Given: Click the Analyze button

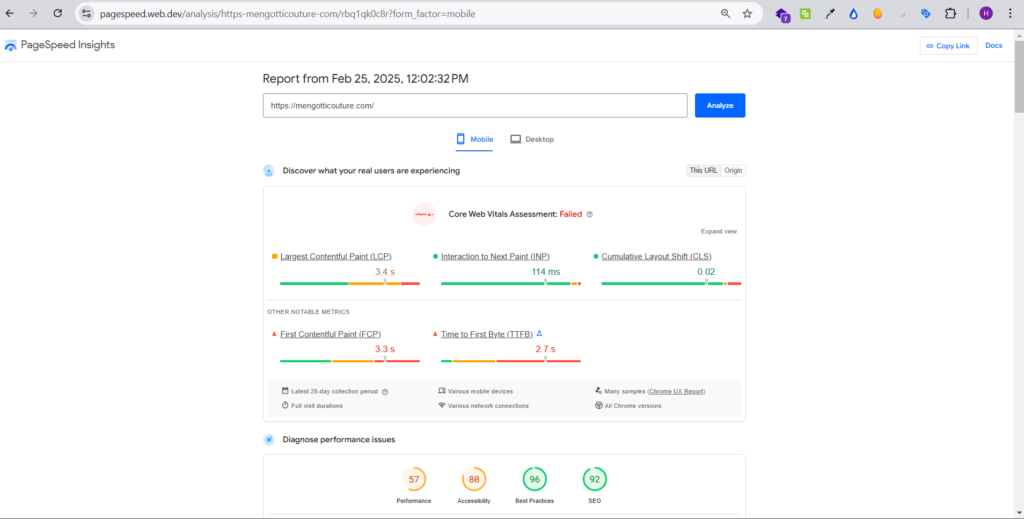Looking at the screenshot, I should click(720, 105).
